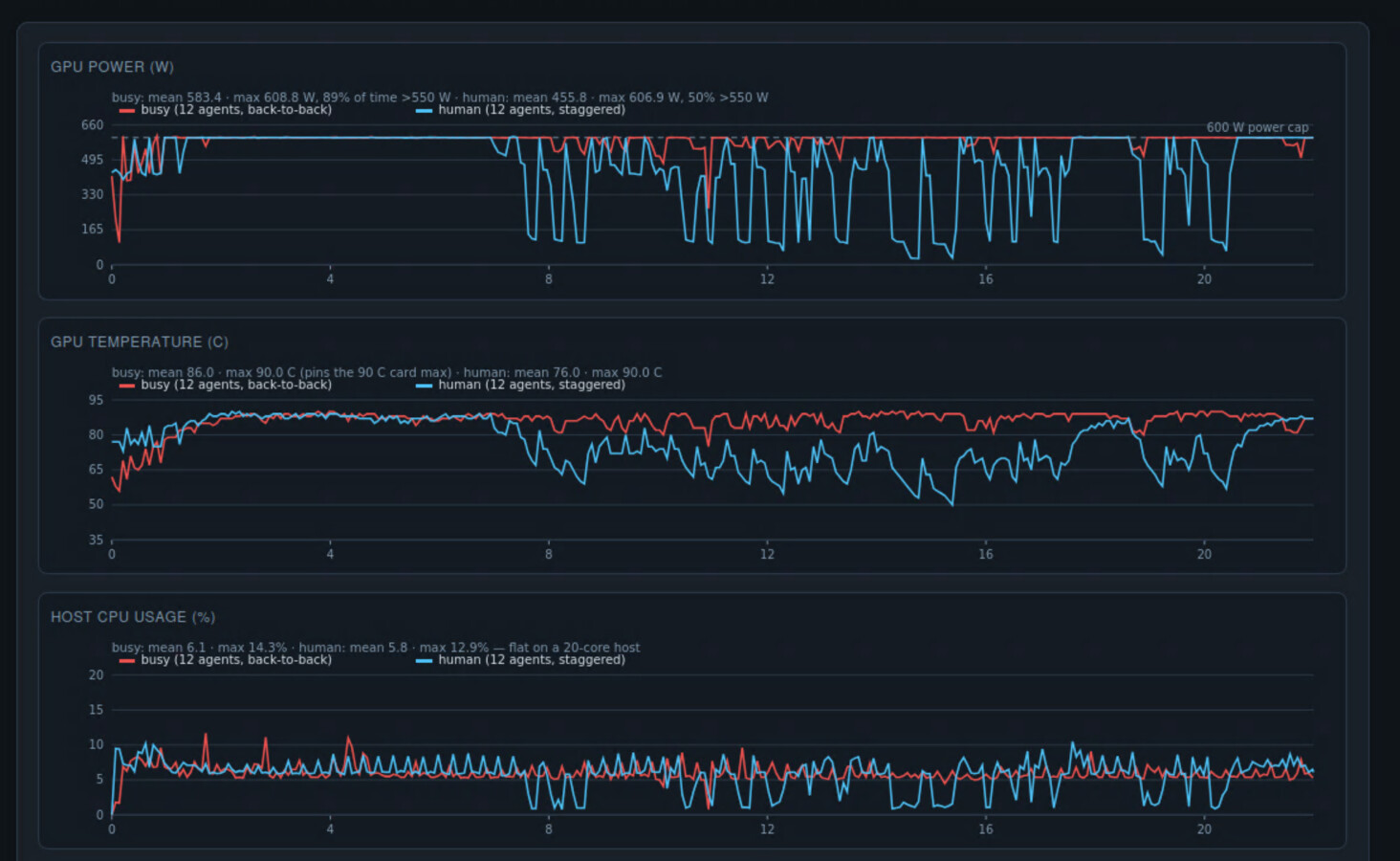Toggle 'busy (12 agents, back-to-back)' label in GPU Temperature legend

point(236,385)
